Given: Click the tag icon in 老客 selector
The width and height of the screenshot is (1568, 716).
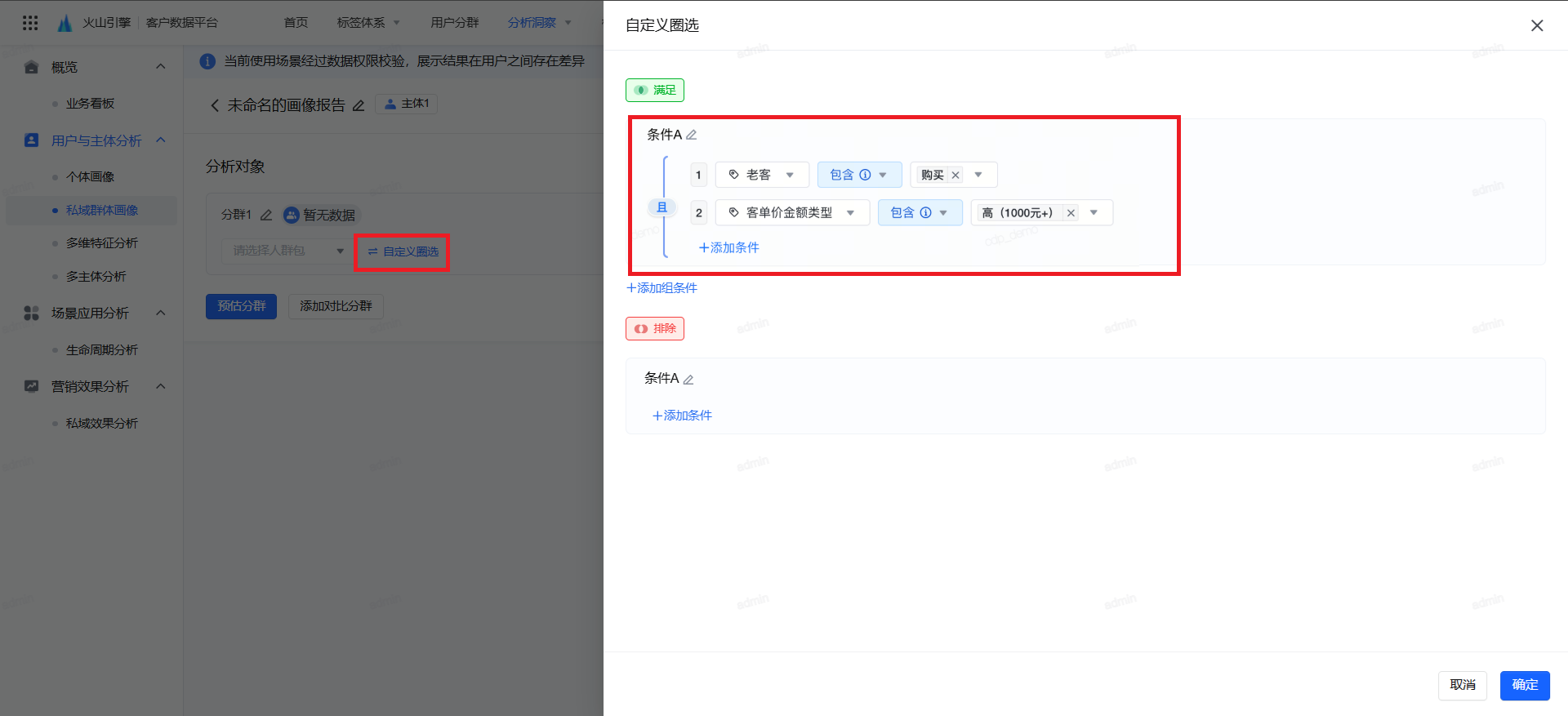Looking at the screenshot, I should click(733, 175).
